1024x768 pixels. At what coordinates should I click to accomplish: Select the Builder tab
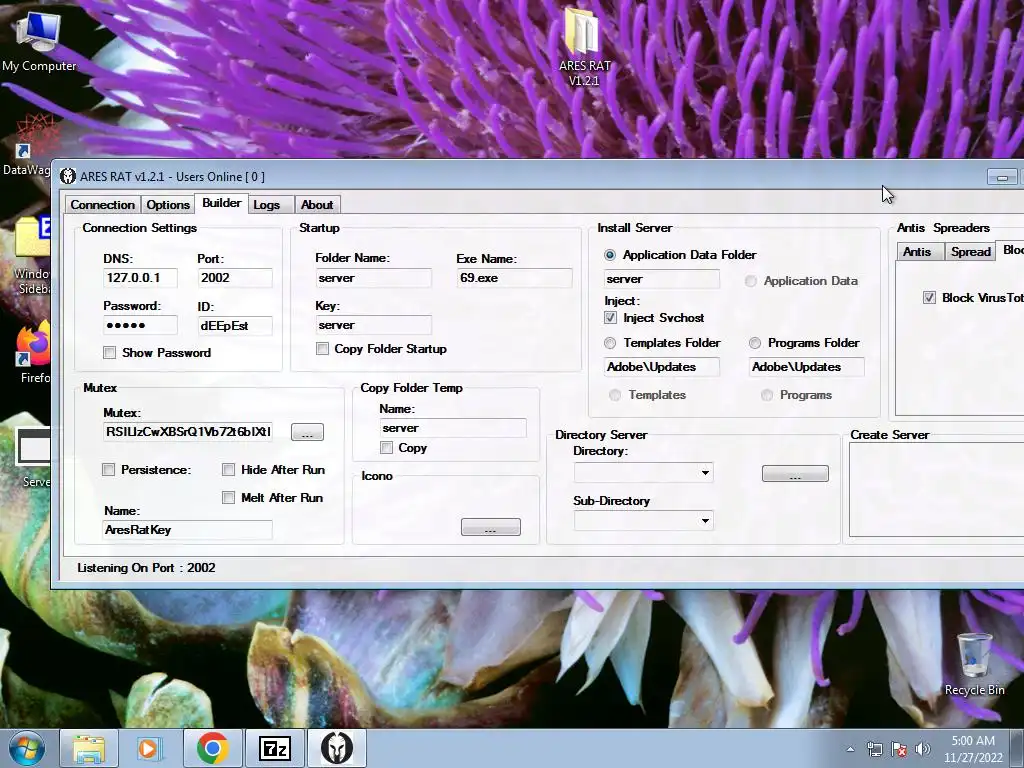coord(221,203)
